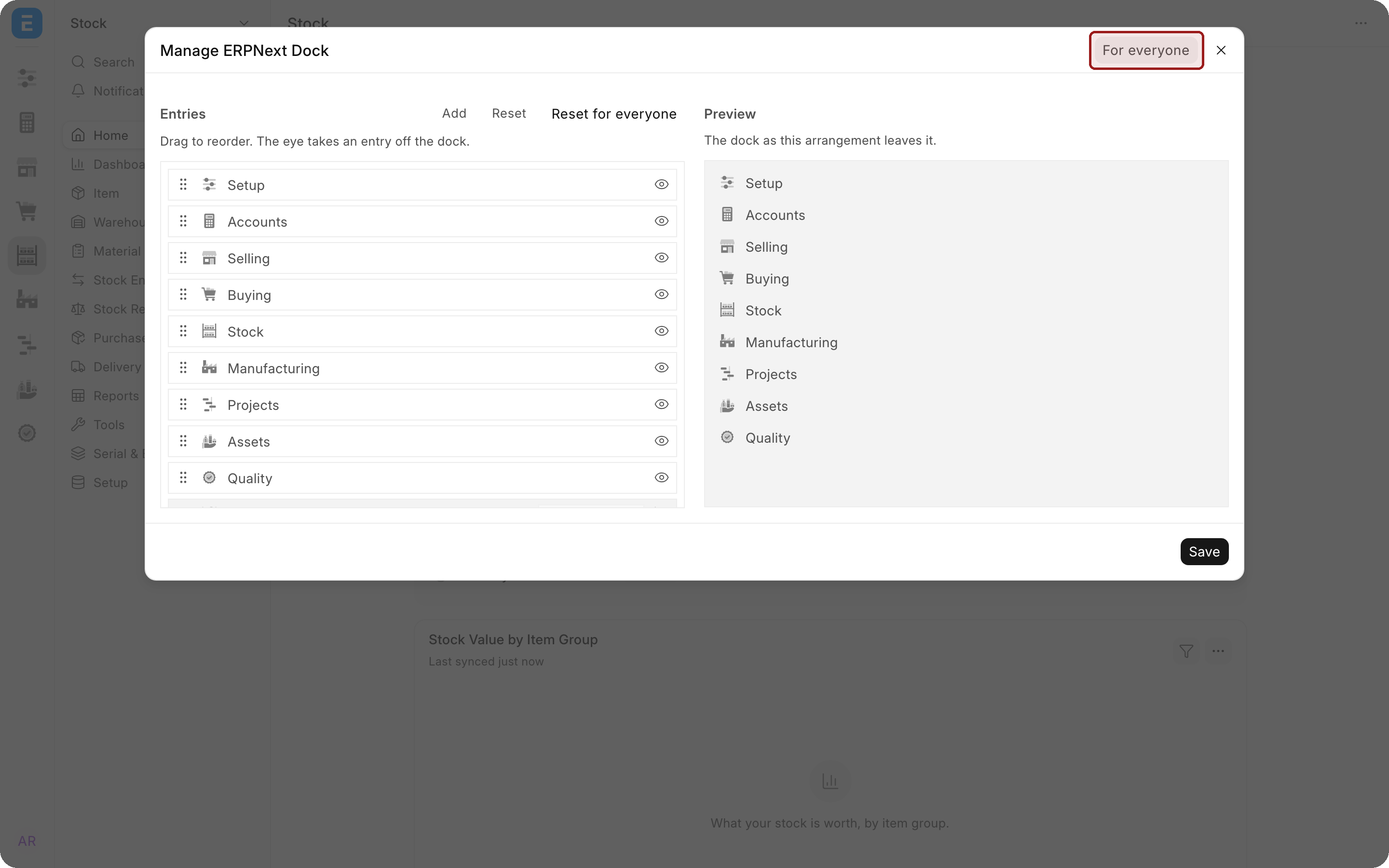Open filter on Stock Value by Item Group
Viewport: 1389px width, 868px height.
(1186, 651)
